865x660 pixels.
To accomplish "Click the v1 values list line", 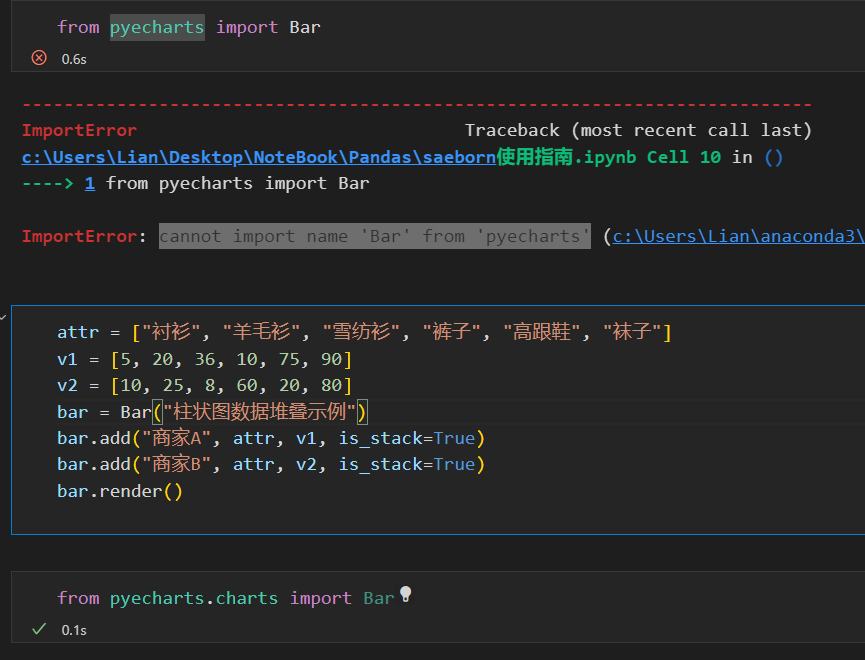I will 204,360.
